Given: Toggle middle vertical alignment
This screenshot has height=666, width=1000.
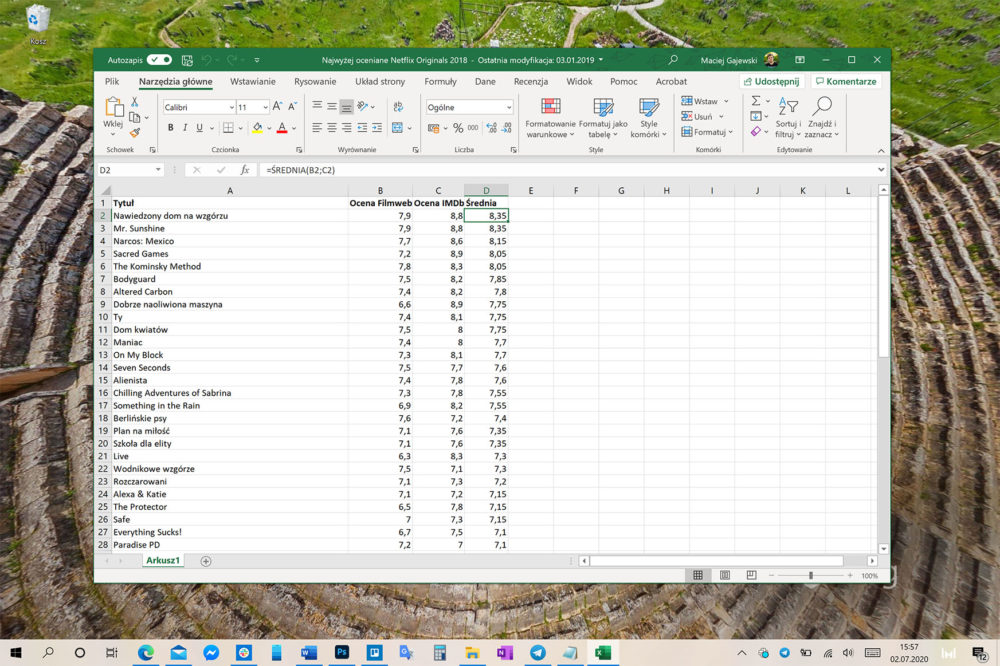Looking at the screenshot, I should click(x=332, y=107).
